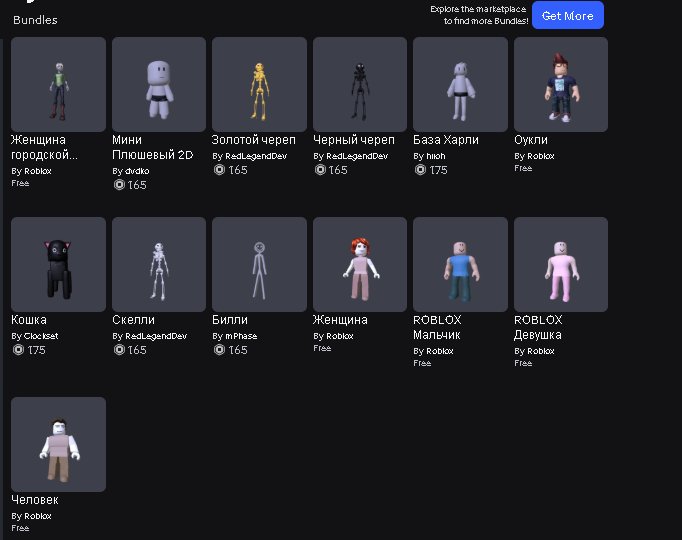Click the Кошка bundle title
The width and height of the screenshot is (682, 540).
coord(29,320)
